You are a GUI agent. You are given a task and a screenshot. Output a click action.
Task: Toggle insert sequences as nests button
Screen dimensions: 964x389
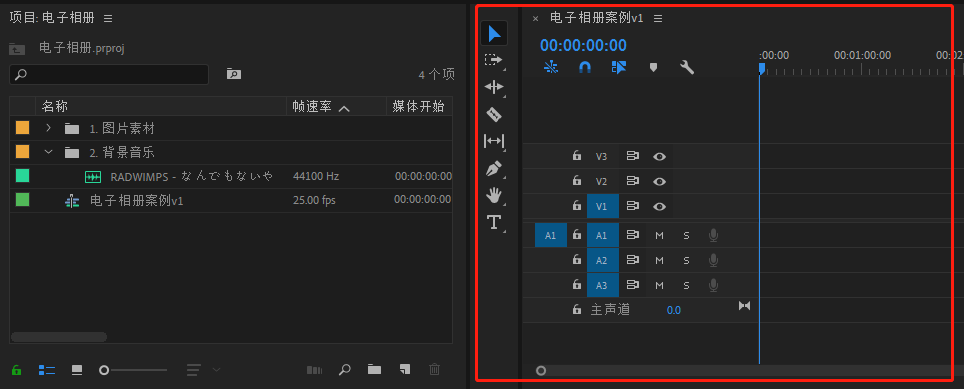pos(551,67)
